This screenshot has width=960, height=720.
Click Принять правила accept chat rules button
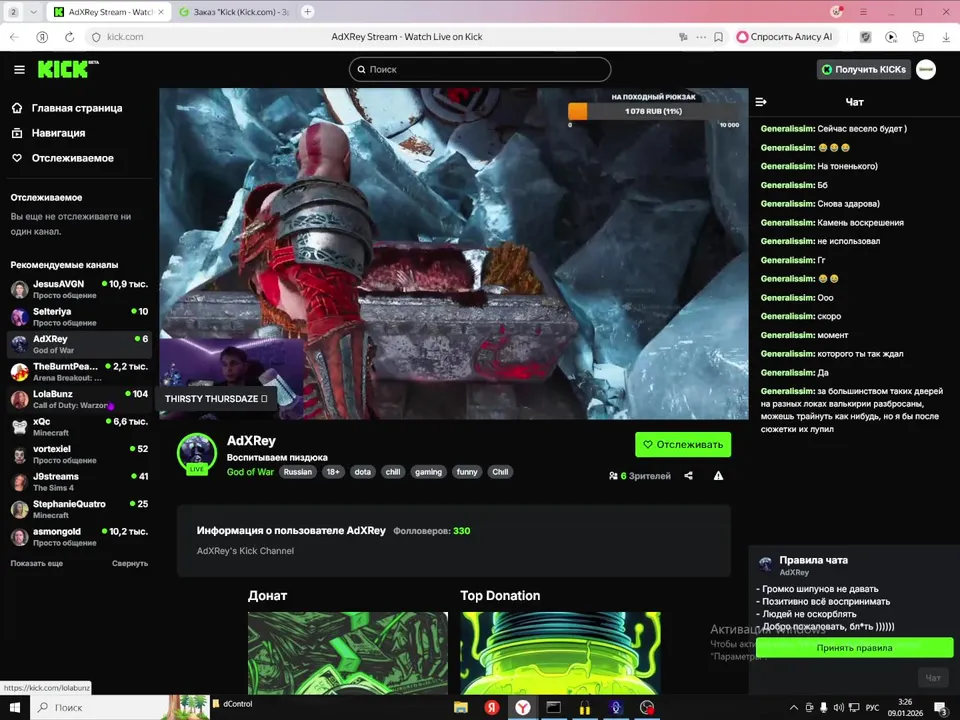point(854,648)
